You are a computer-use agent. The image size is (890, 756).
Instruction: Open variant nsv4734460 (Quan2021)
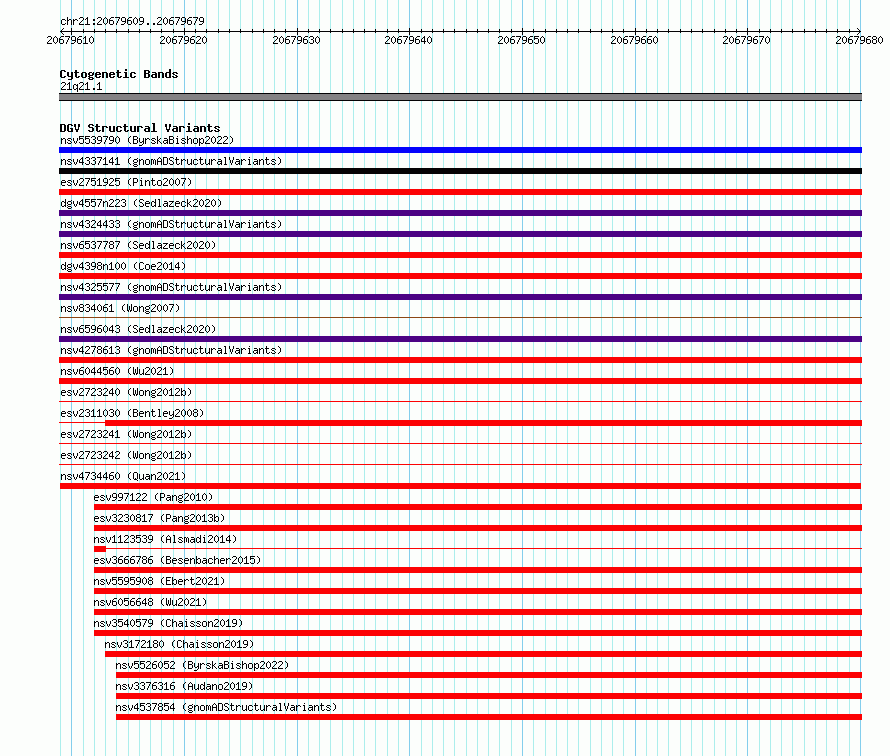123,476
